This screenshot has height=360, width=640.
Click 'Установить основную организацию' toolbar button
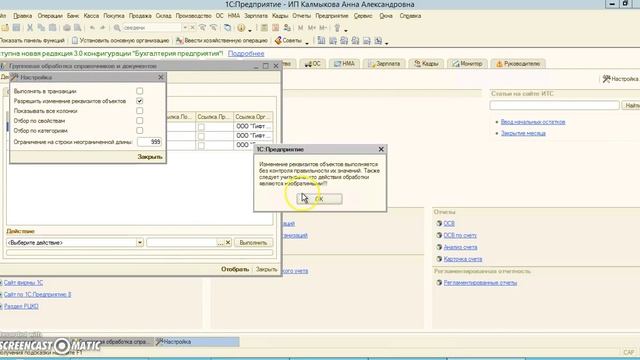click(x=120, y=40)
